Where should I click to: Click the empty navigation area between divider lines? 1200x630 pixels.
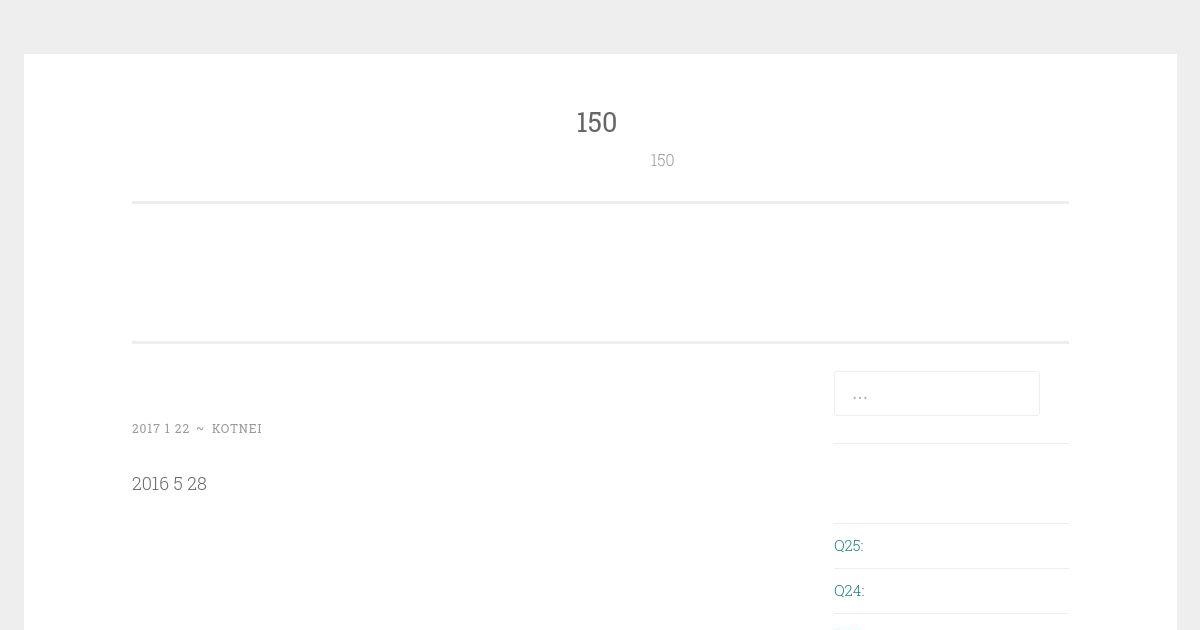(600, 273)
